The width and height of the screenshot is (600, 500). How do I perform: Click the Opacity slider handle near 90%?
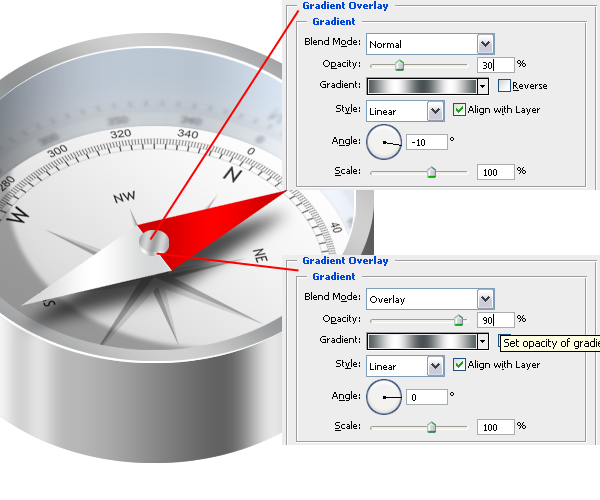(458, 320)
